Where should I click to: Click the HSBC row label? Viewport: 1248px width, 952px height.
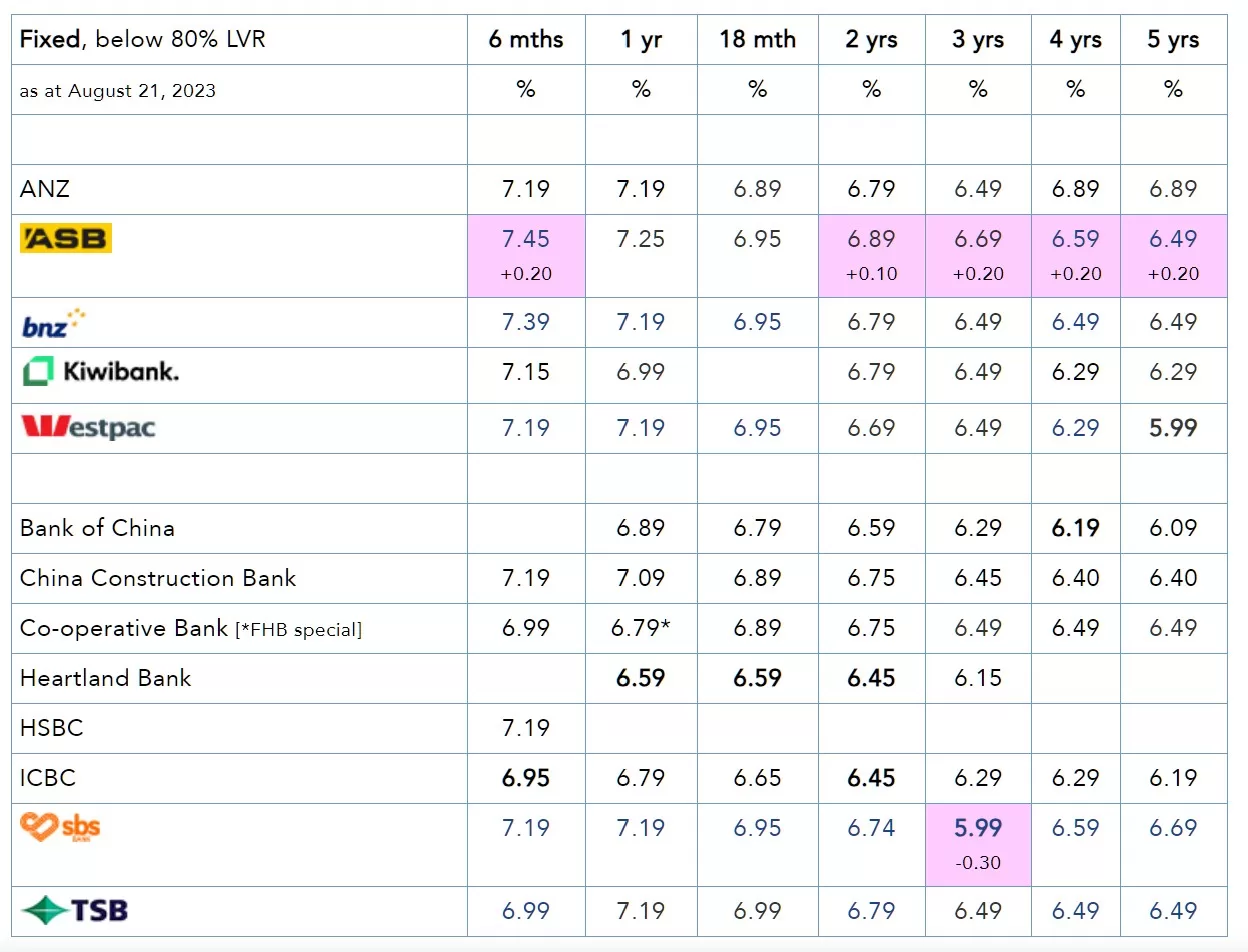(x=51, y=728)
